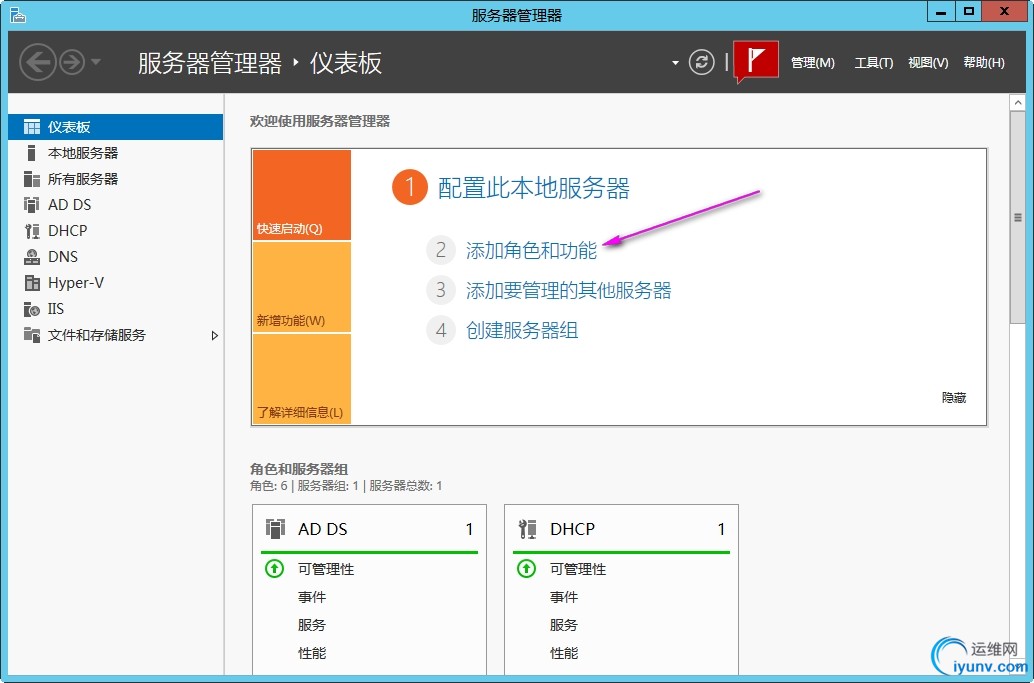
Task: Click the 文件和存储服务 sidebar icon
Action: coord(32,334)
